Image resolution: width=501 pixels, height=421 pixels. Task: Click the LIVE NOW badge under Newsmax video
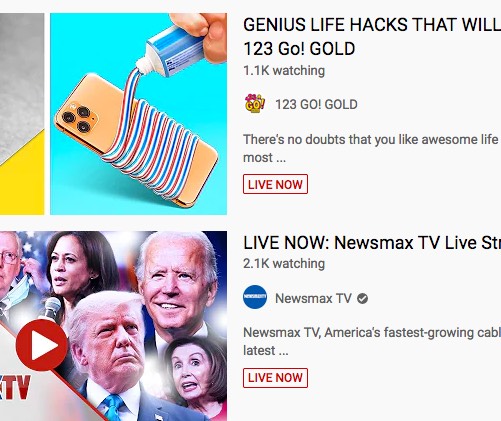(x=275, y=378)
